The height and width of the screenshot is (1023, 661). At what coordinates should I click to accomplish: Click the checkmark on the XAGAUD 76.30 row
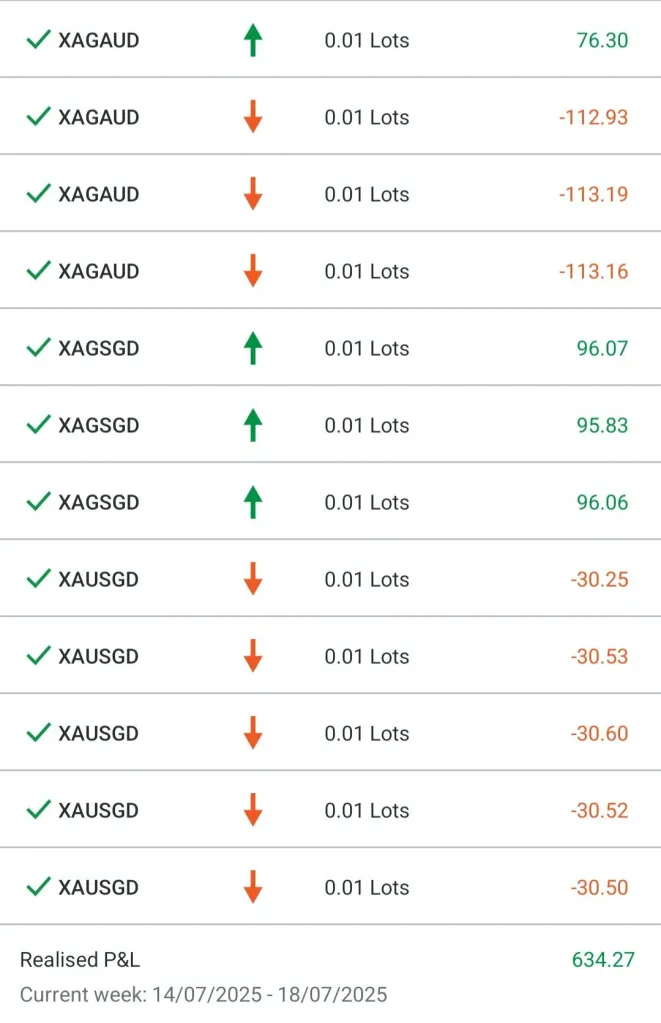coord(38,40)
